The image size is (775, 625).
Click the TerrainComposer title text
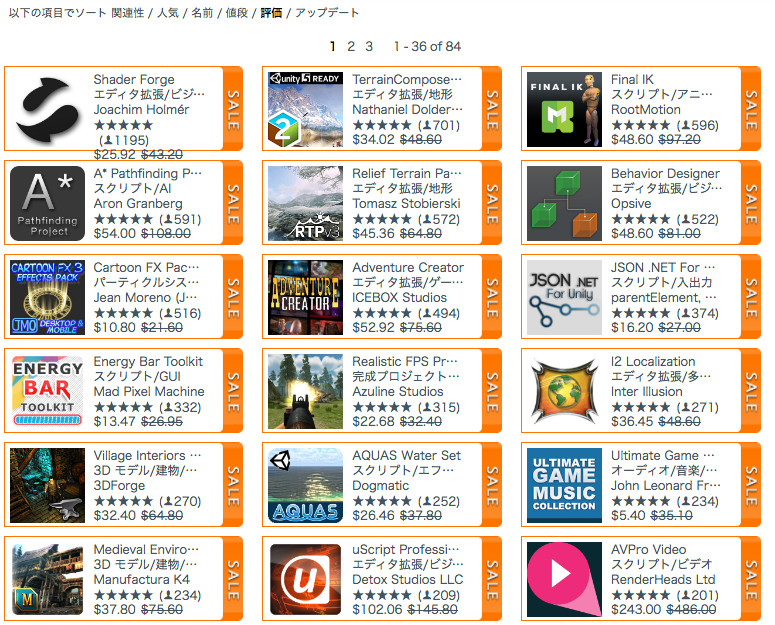pyautogui.click(x=407, y=80)
